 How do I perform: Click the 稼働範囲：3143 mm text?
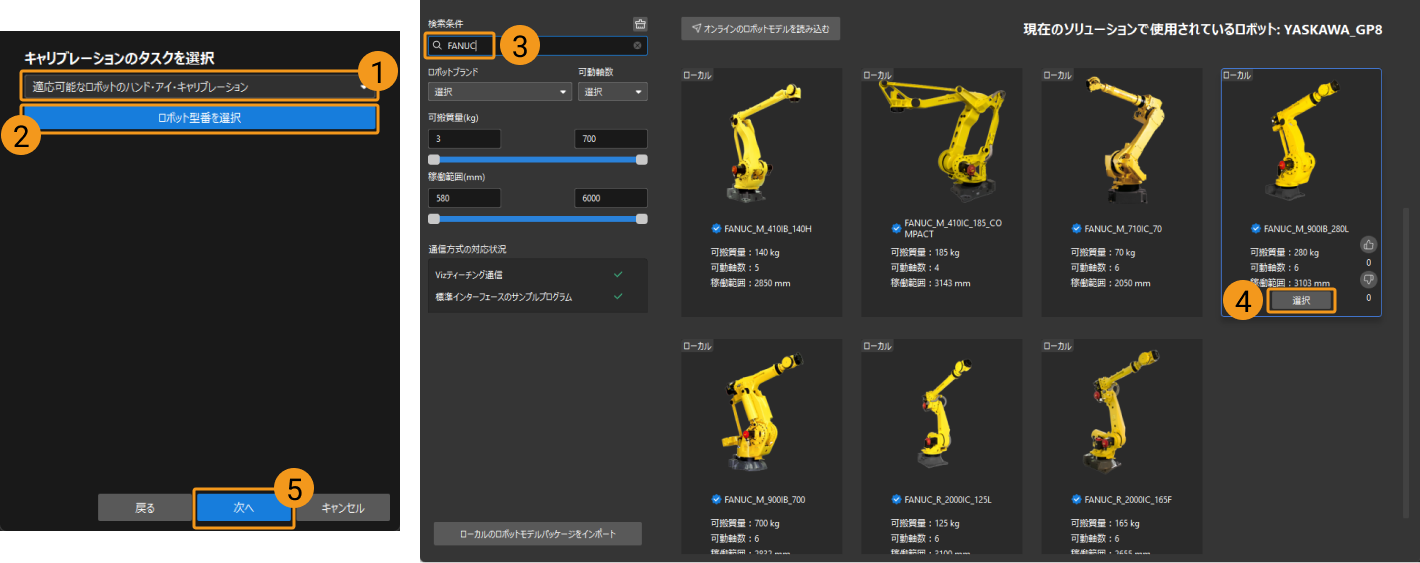point(930,283)
